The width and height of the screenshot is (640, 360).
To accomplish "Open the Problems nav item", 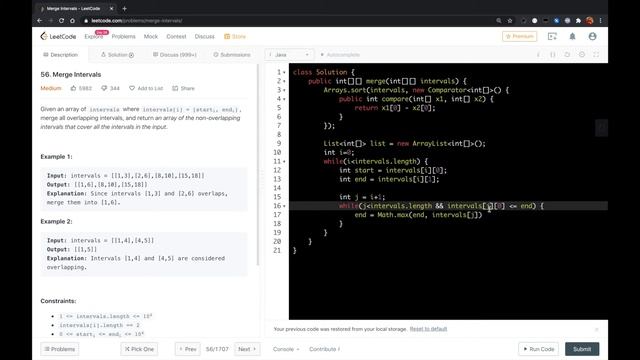I will (124, 36).
